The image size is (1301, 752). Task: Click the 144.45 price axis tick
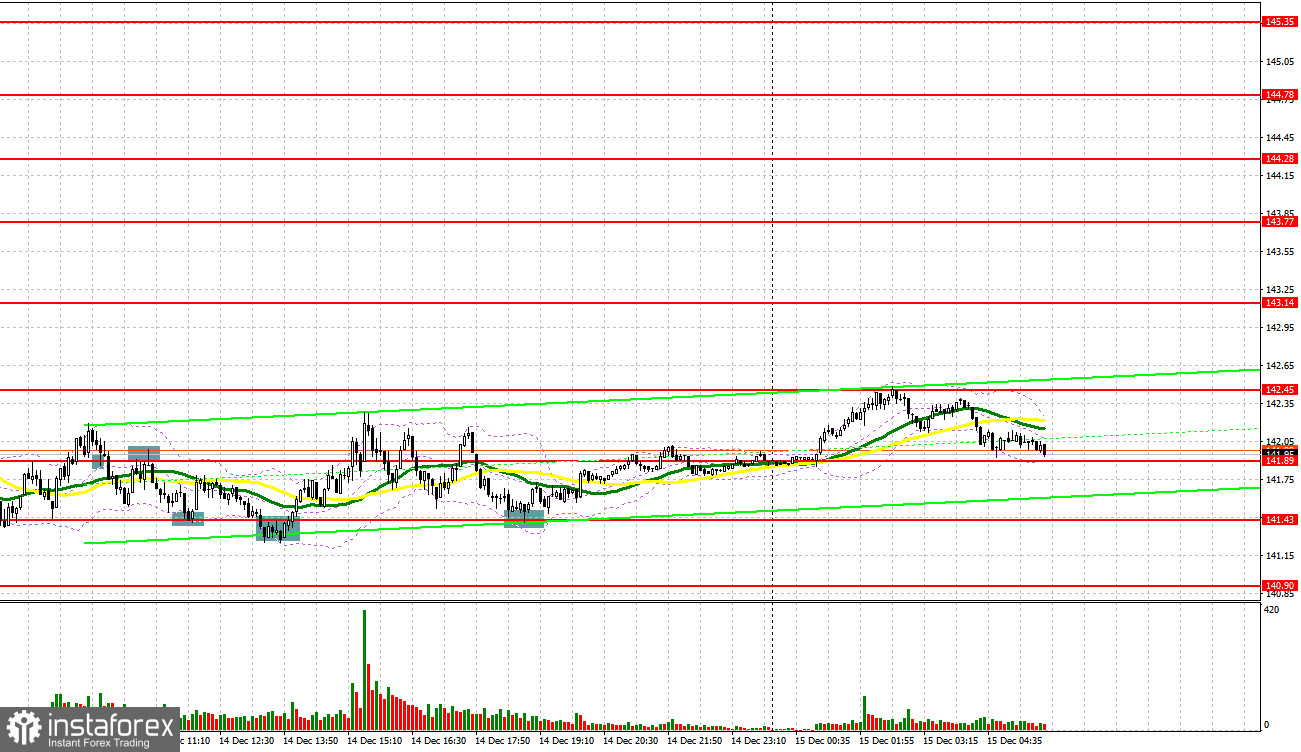point(1279,138)
